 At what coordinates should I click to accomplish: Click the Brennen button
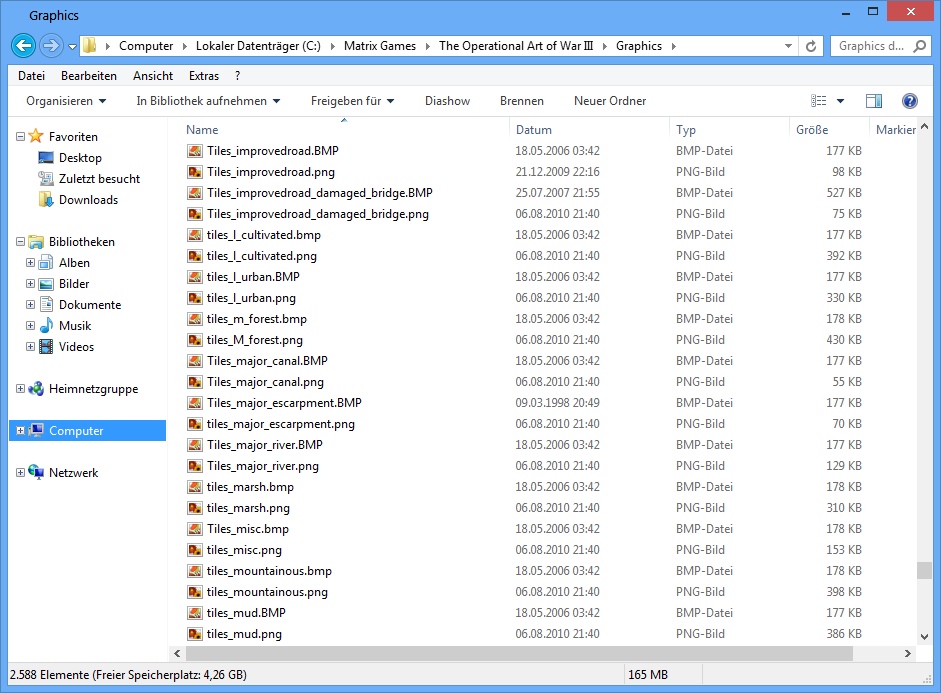click(522, 101)
